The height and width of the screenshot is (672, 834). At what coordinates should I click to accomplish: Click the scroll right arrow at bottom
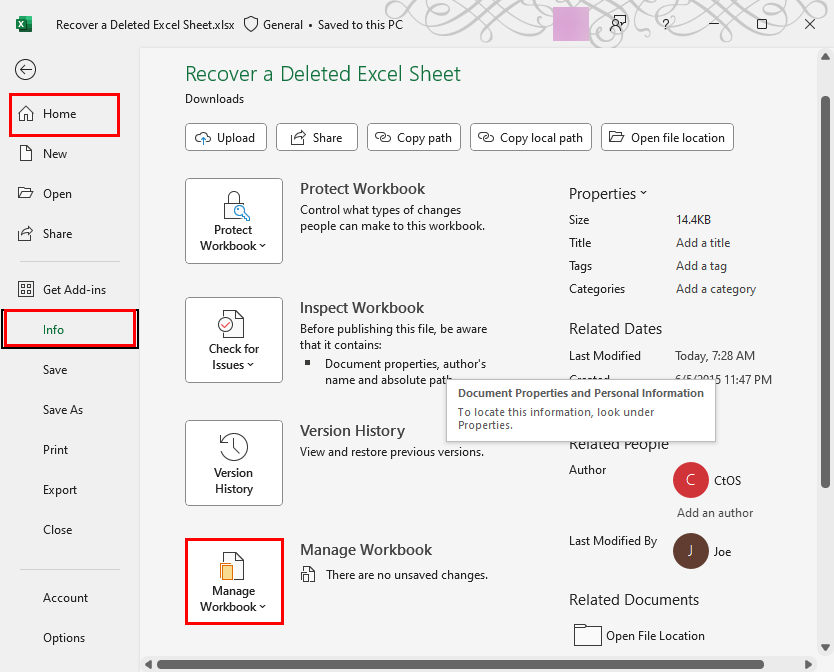tap(808, 664)
